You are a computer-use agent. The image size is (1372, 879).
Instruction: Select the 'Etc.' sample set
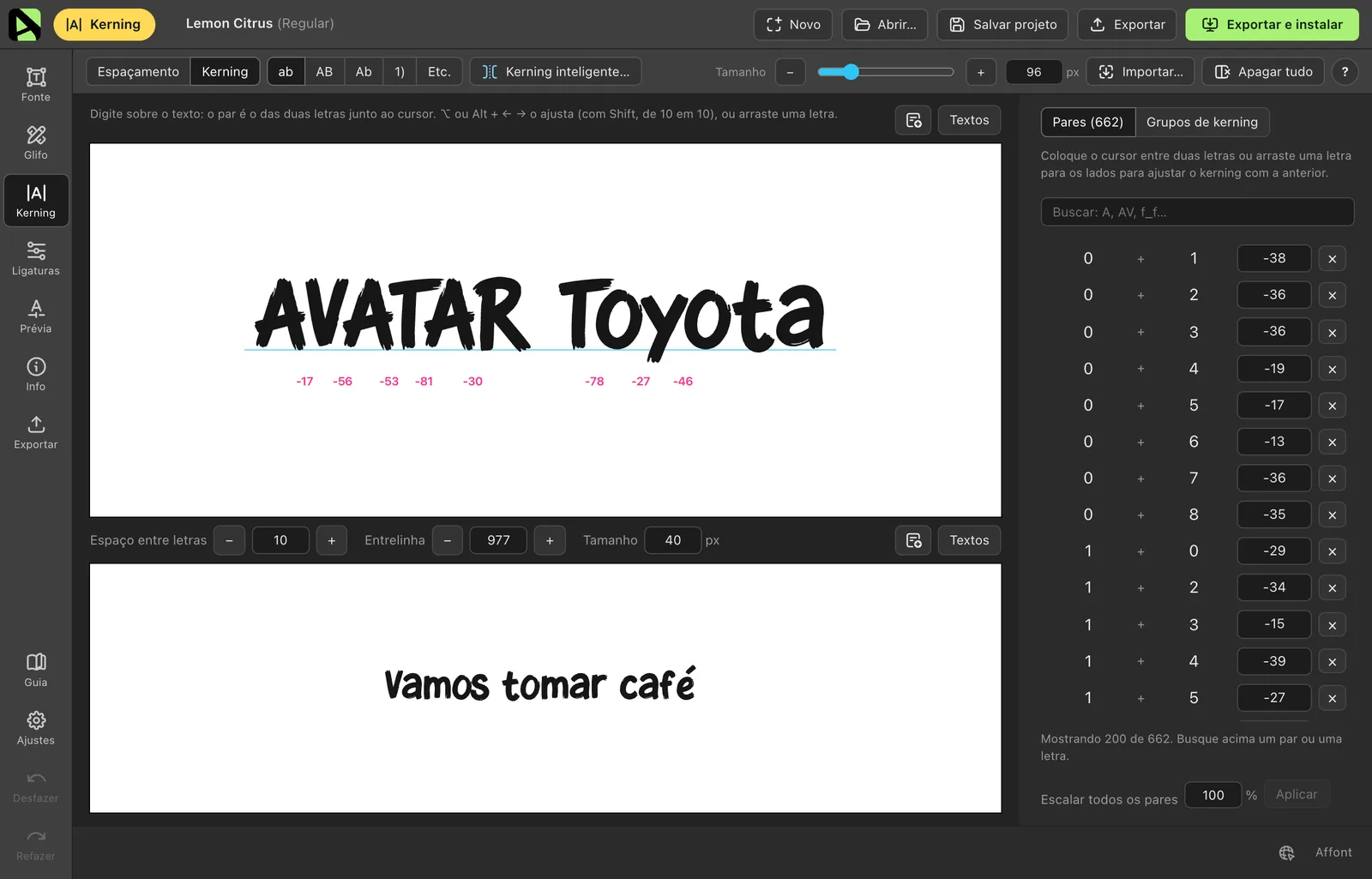(439, 72)
